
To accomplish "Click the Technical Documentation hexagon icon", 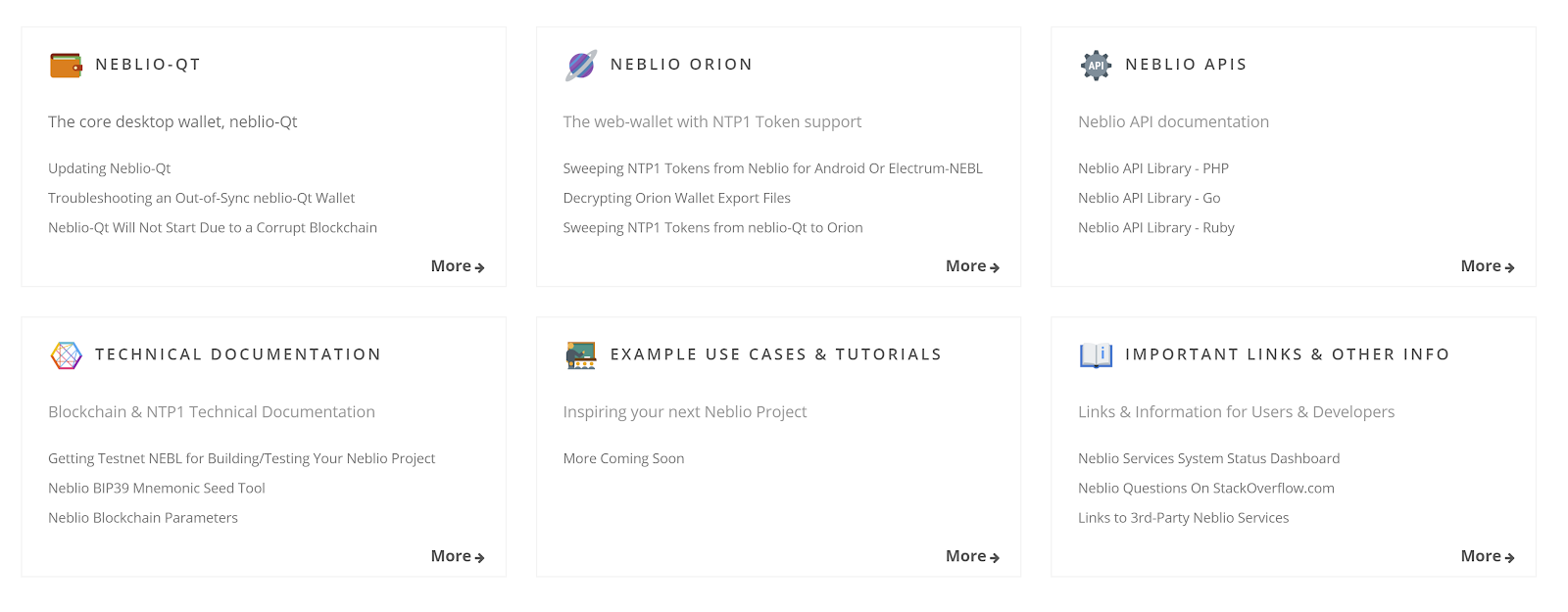I will (66, 354).
